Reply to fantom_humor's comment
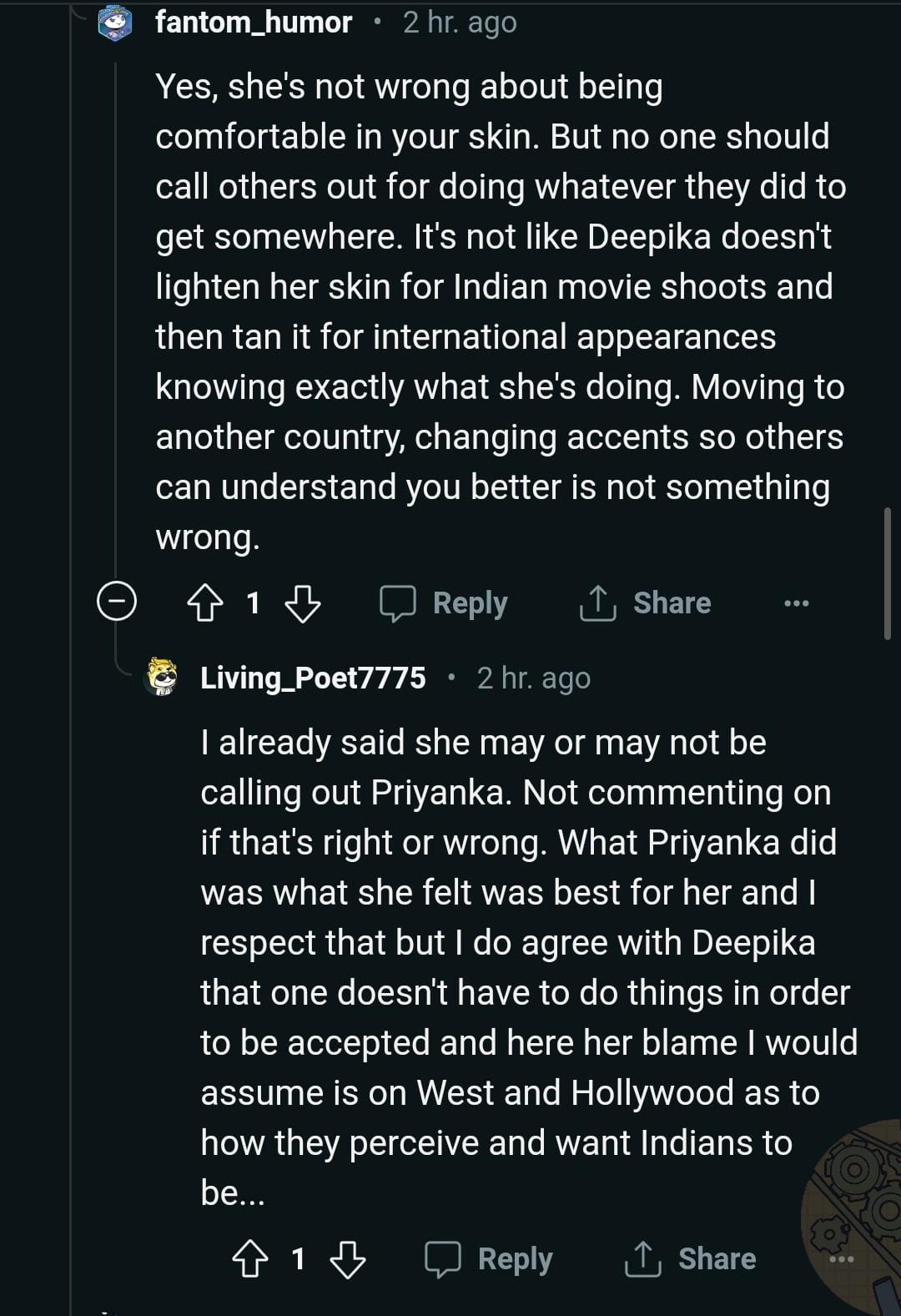The width and height of the screenshot is (901, 1316). [x=445, y=603]
